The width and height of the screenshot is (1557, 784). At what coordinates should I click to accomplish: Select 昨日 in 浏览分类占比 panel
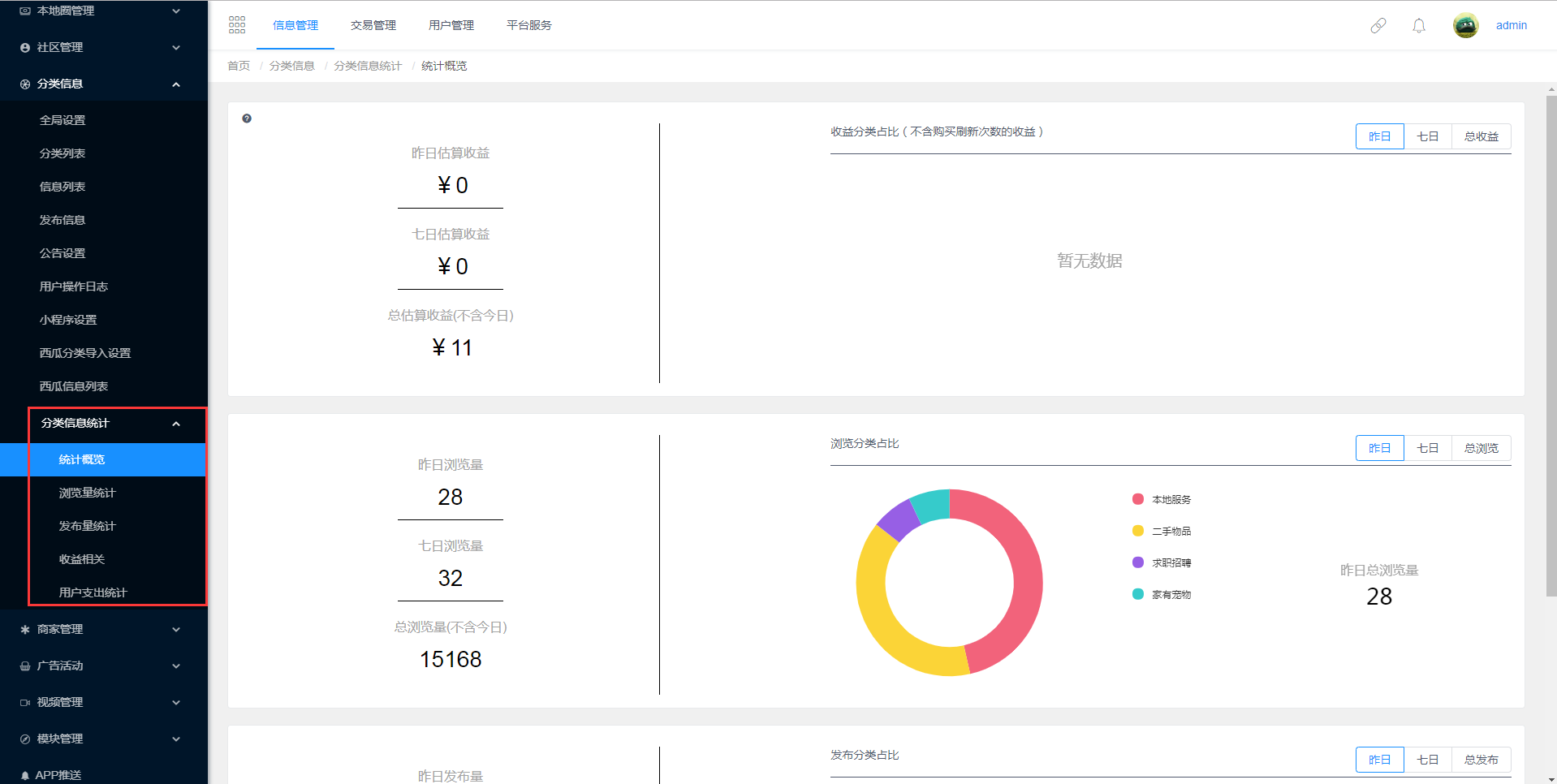(1379, 448)
